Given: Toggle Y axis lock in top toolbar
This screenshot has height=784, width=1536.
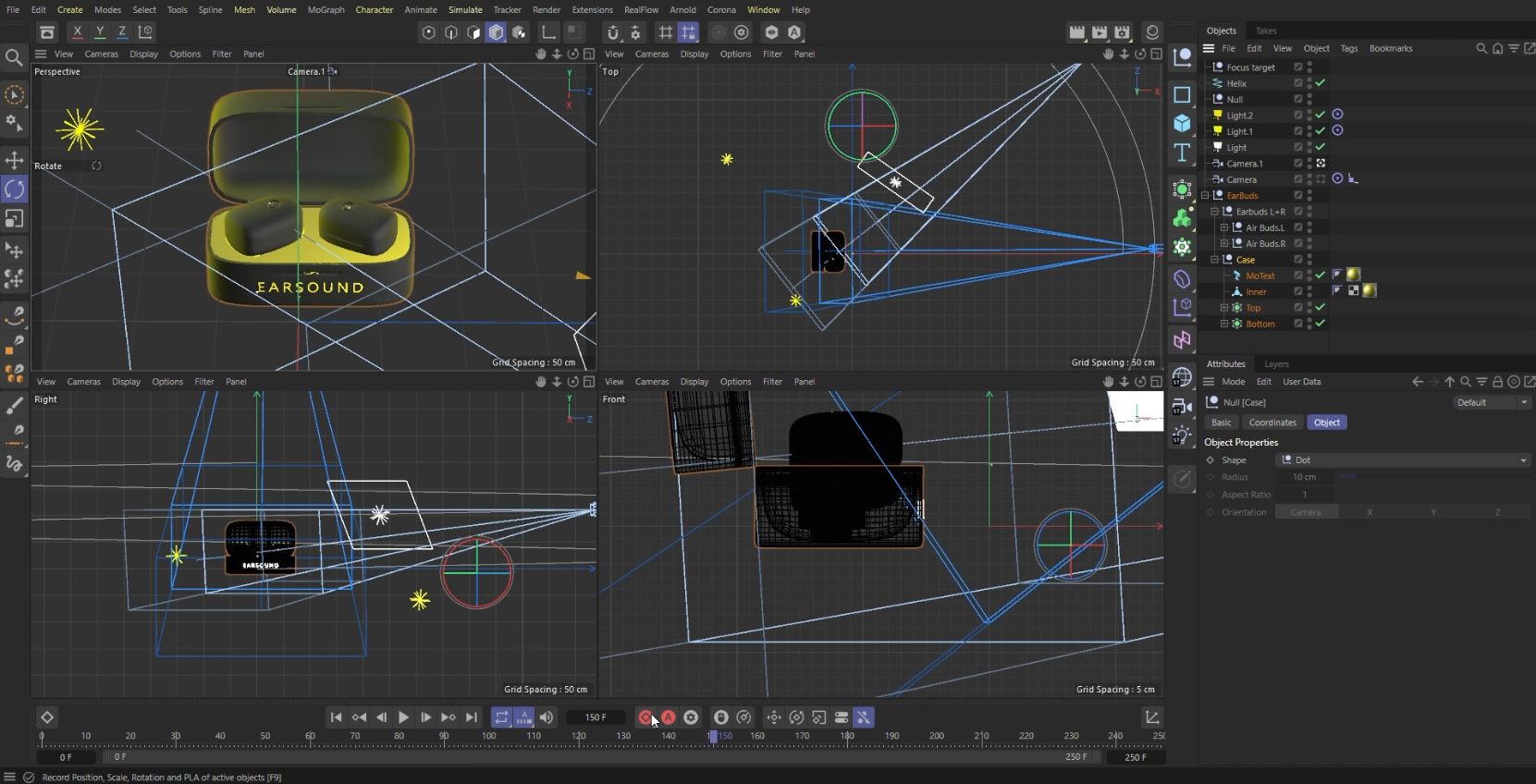Looking at the screenshot, I should (100, 31).
